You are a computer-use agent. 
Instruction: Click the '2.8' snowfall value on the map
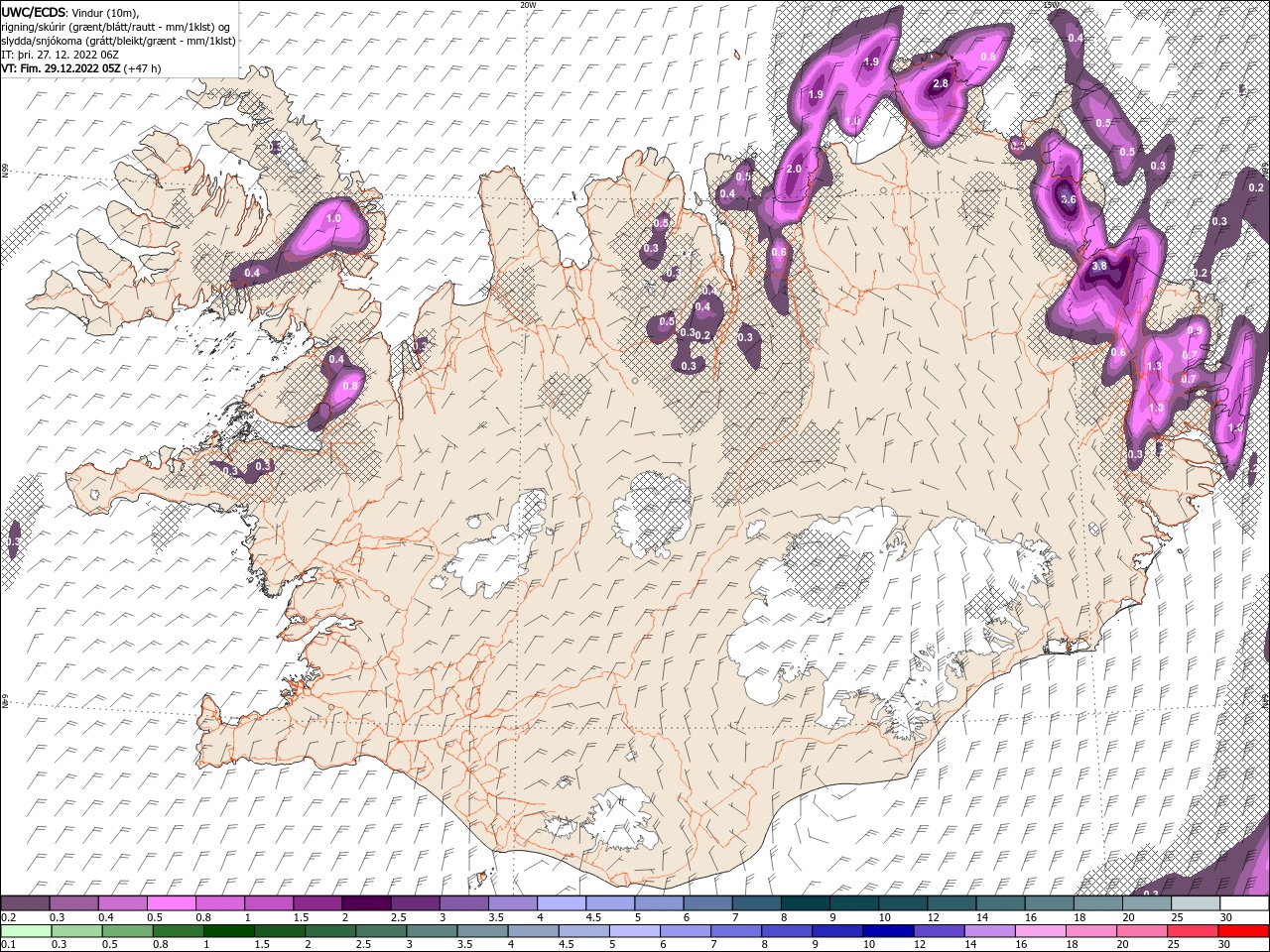pyautogui.click(x=942, y=85)
